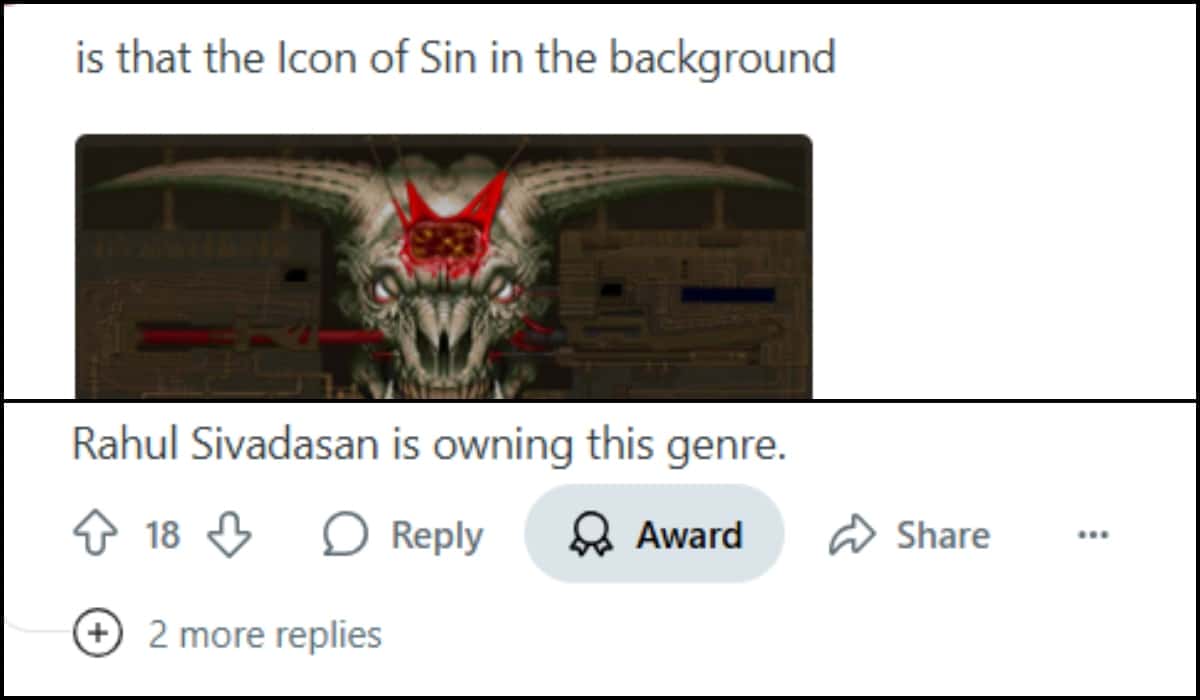Screen dimensions: 1200x700
Task: Click the vote count number 18
Action: click(163, 536)
